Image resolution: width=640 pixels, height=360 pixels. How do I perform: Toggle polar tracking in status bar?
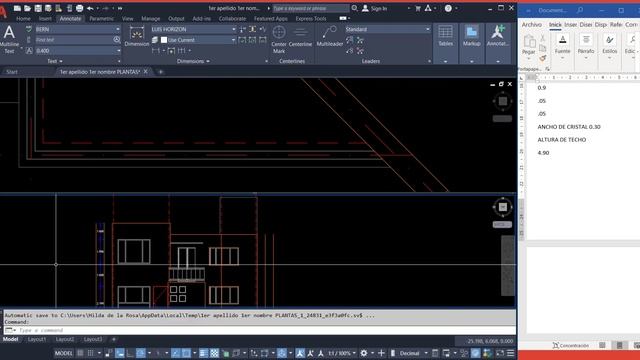click(x=141, y=353)
